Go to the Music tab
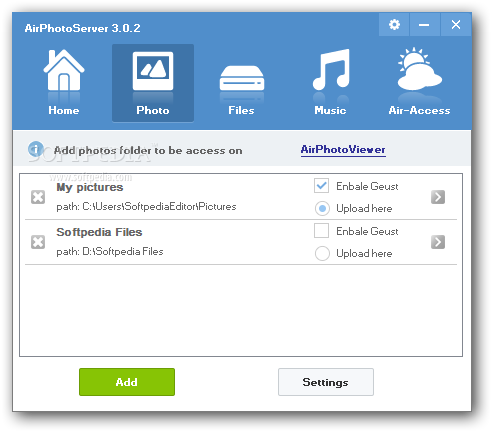This screenshot has width=492, height=432. click(x=330, y=83)
